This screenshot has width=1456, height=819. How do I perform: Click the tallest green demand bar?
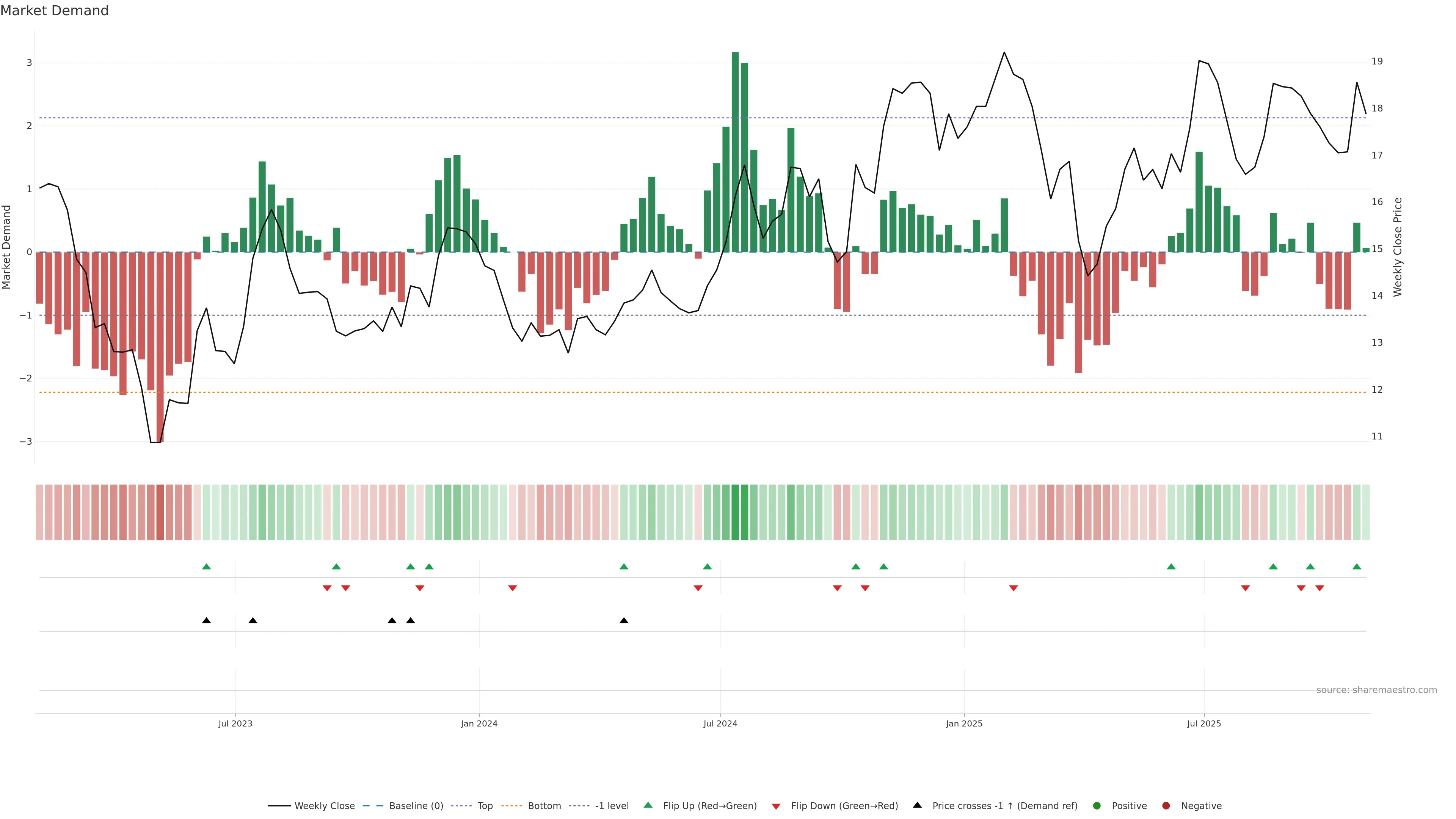point(735,152)
